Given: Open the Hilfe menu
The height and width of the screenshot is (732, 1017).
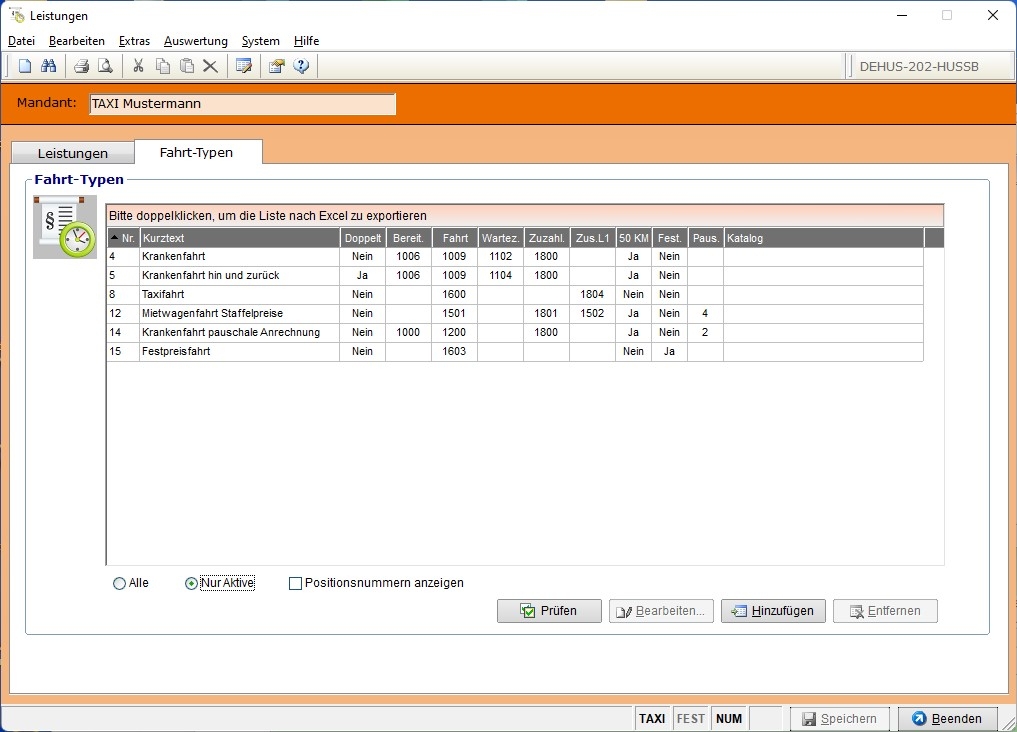Looking at the screenshot, I should pyautogui.click(x=306, y=41).
